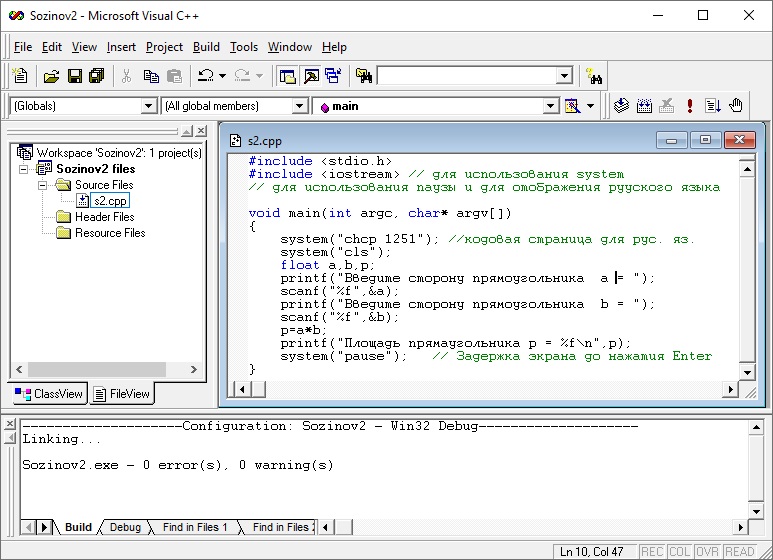Close the output pane with its X
Viewport: 773px width, 560px height.
9,424
